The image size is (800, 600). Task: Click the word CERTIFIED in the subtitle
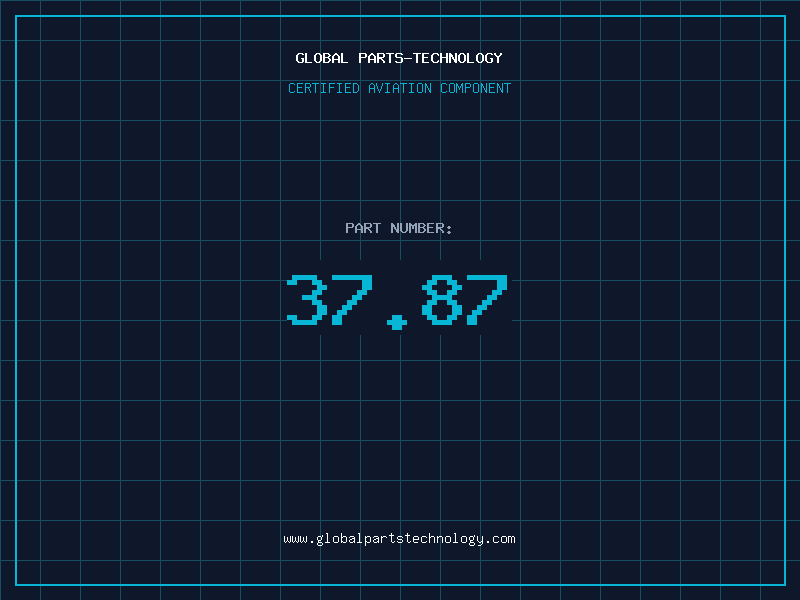(x=323, y=88)
